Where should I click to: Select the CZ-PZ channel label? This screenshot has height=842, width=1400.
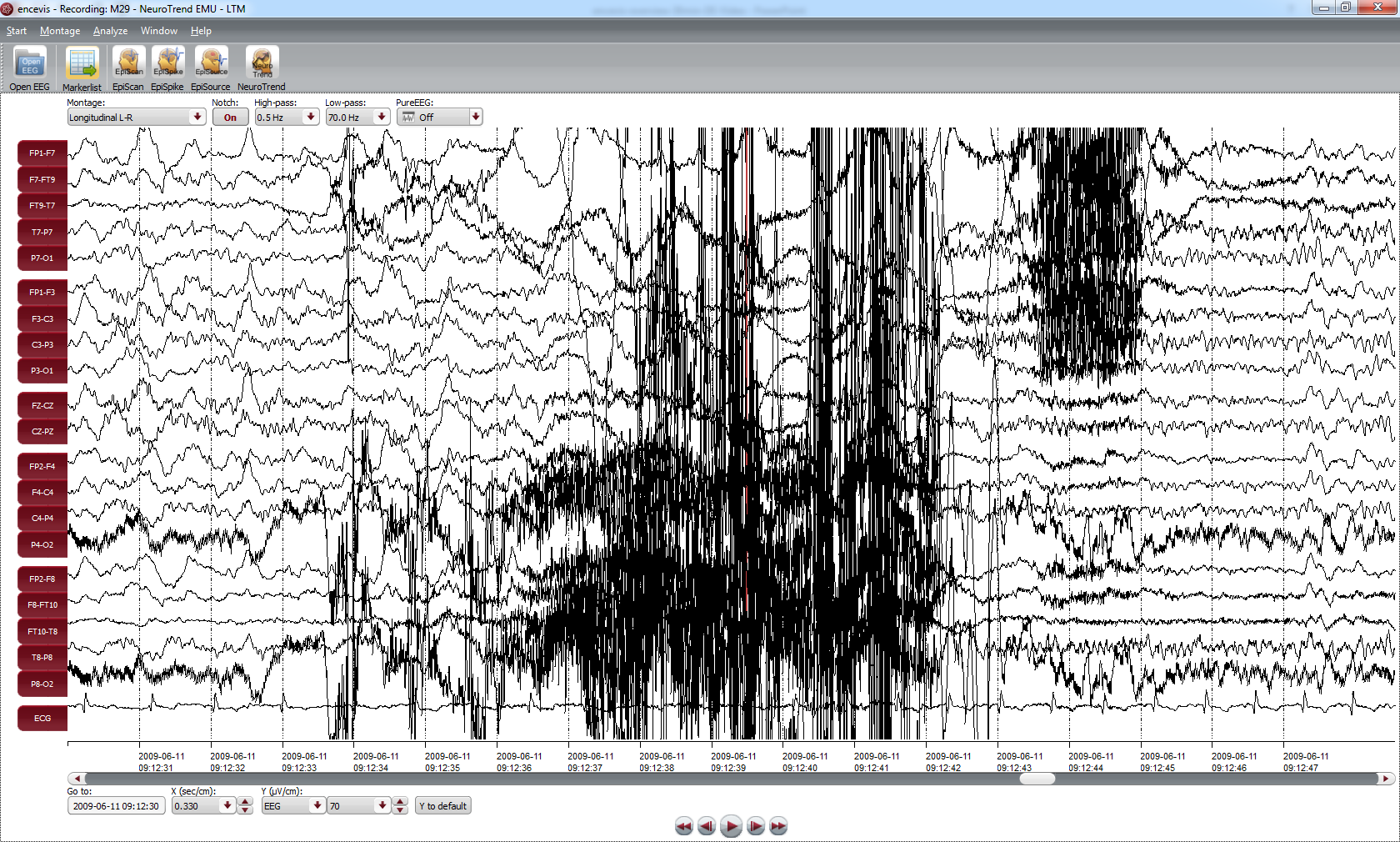pos(42,432)
